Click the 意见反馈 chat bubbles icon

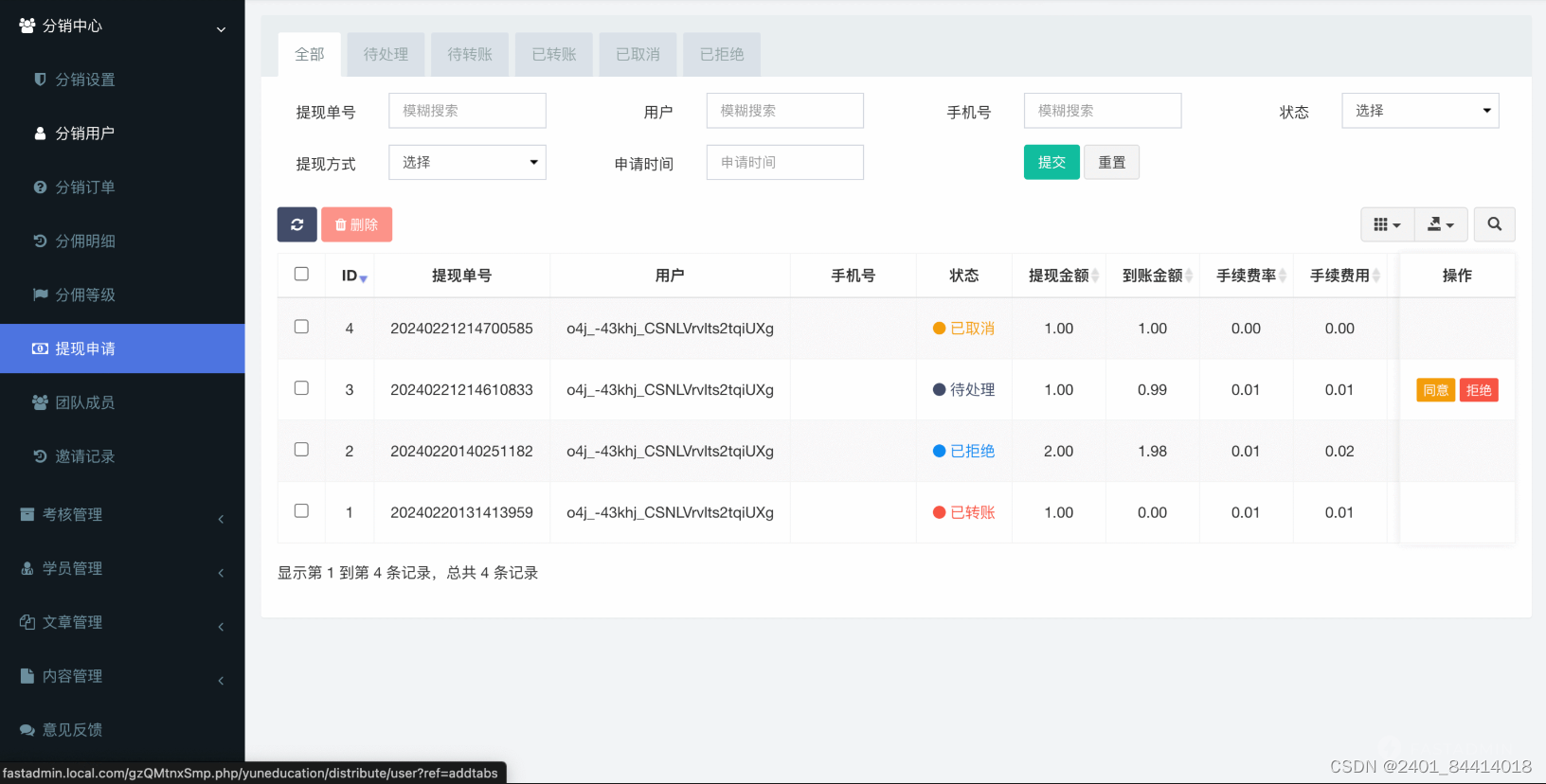coord(27,730)
